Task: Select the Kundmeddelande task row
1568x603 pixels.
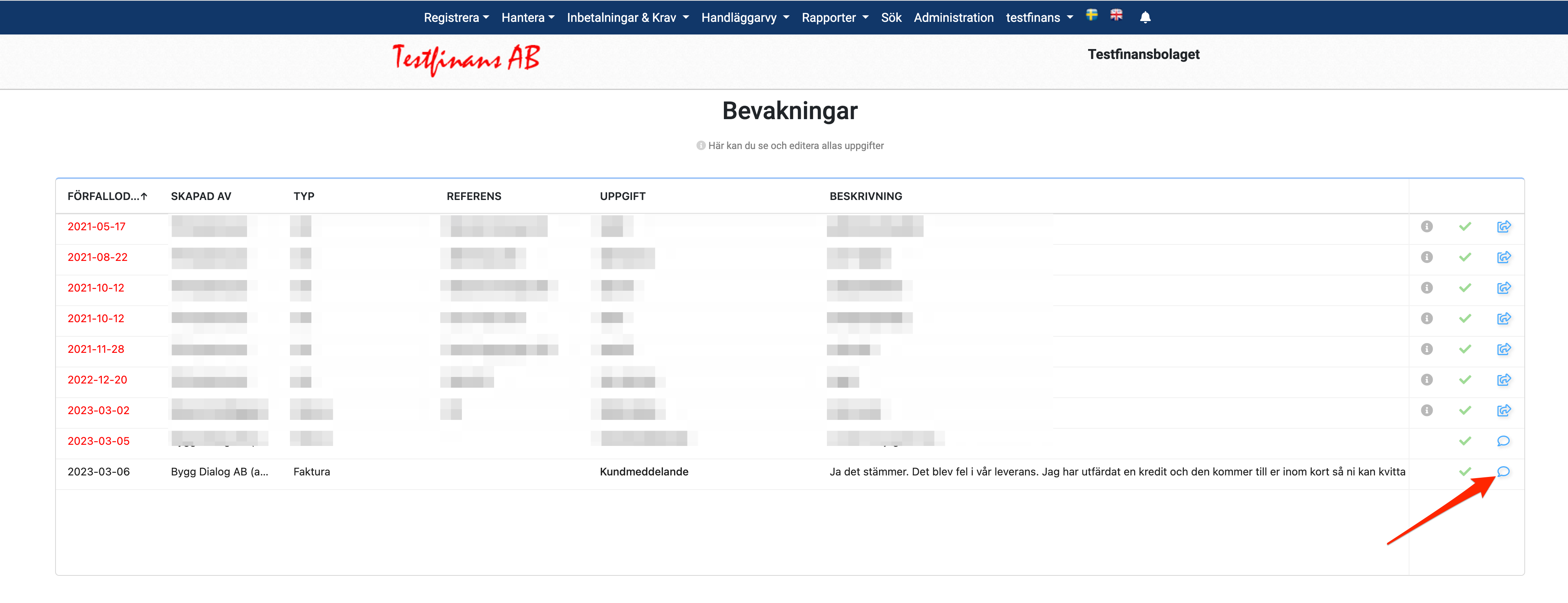Action: [643, 472]
